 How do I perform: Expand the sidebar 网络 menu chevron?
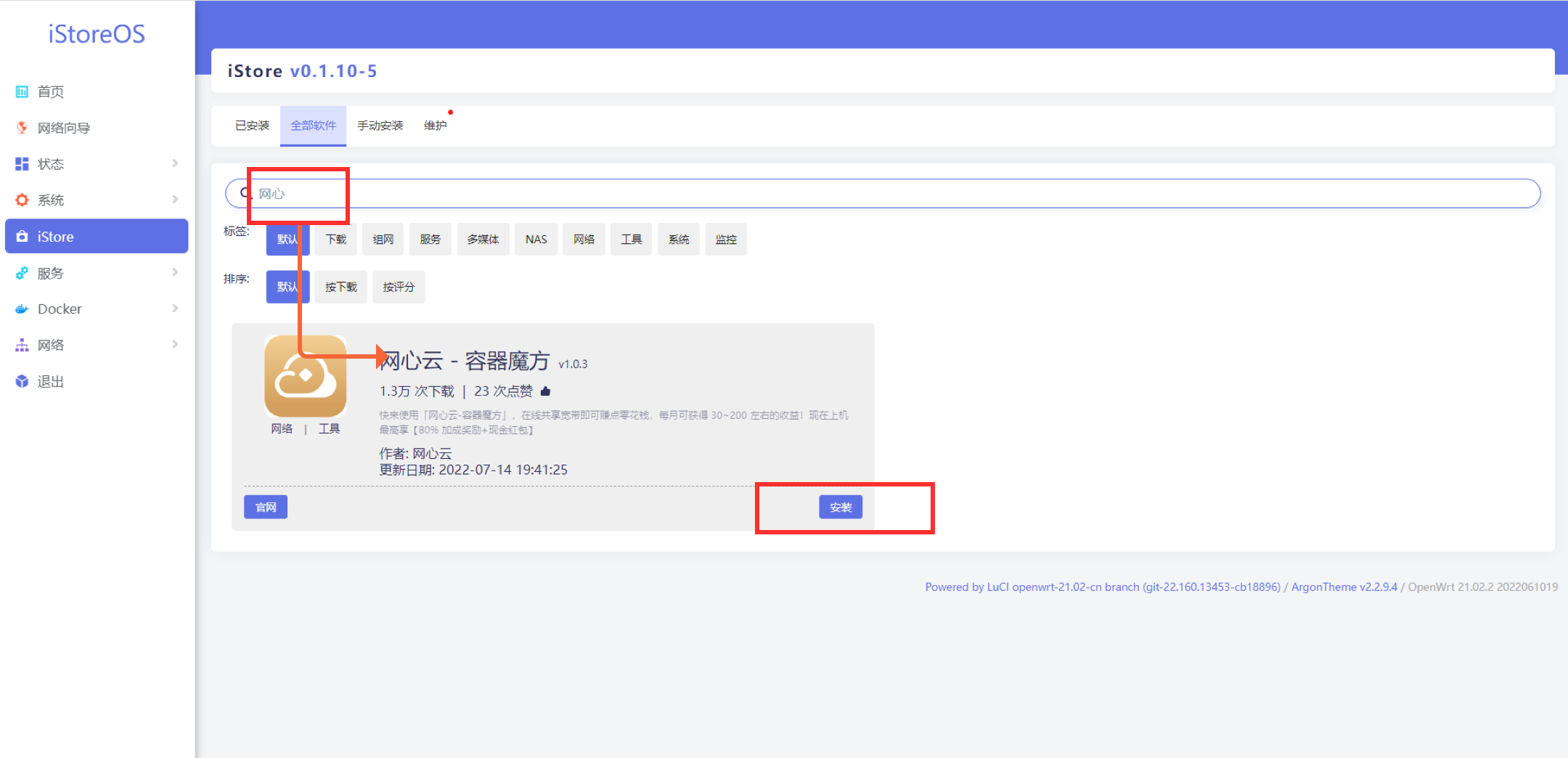tap(175, 345)
